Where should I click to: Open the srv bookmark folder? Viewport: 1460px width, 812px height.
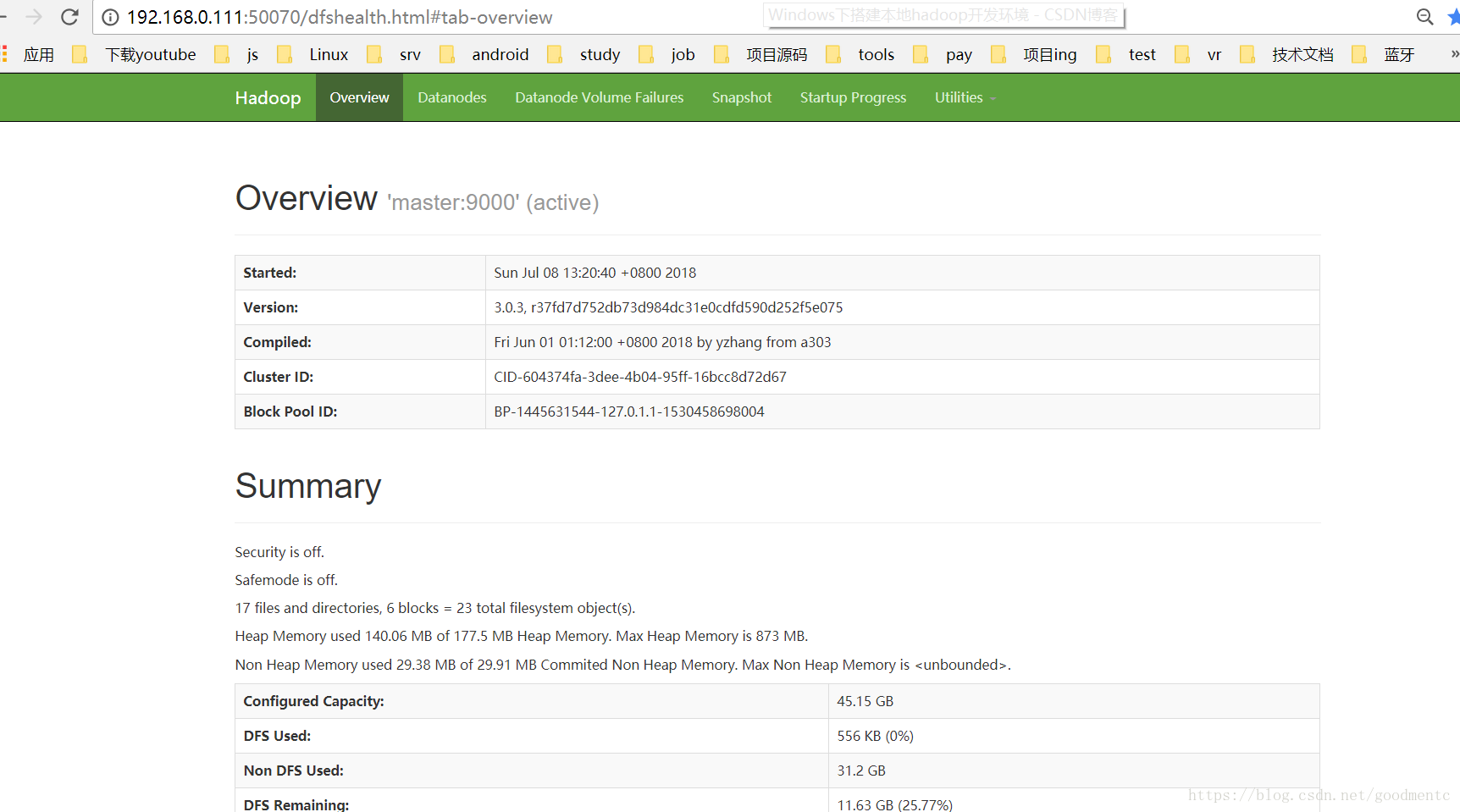394,55
